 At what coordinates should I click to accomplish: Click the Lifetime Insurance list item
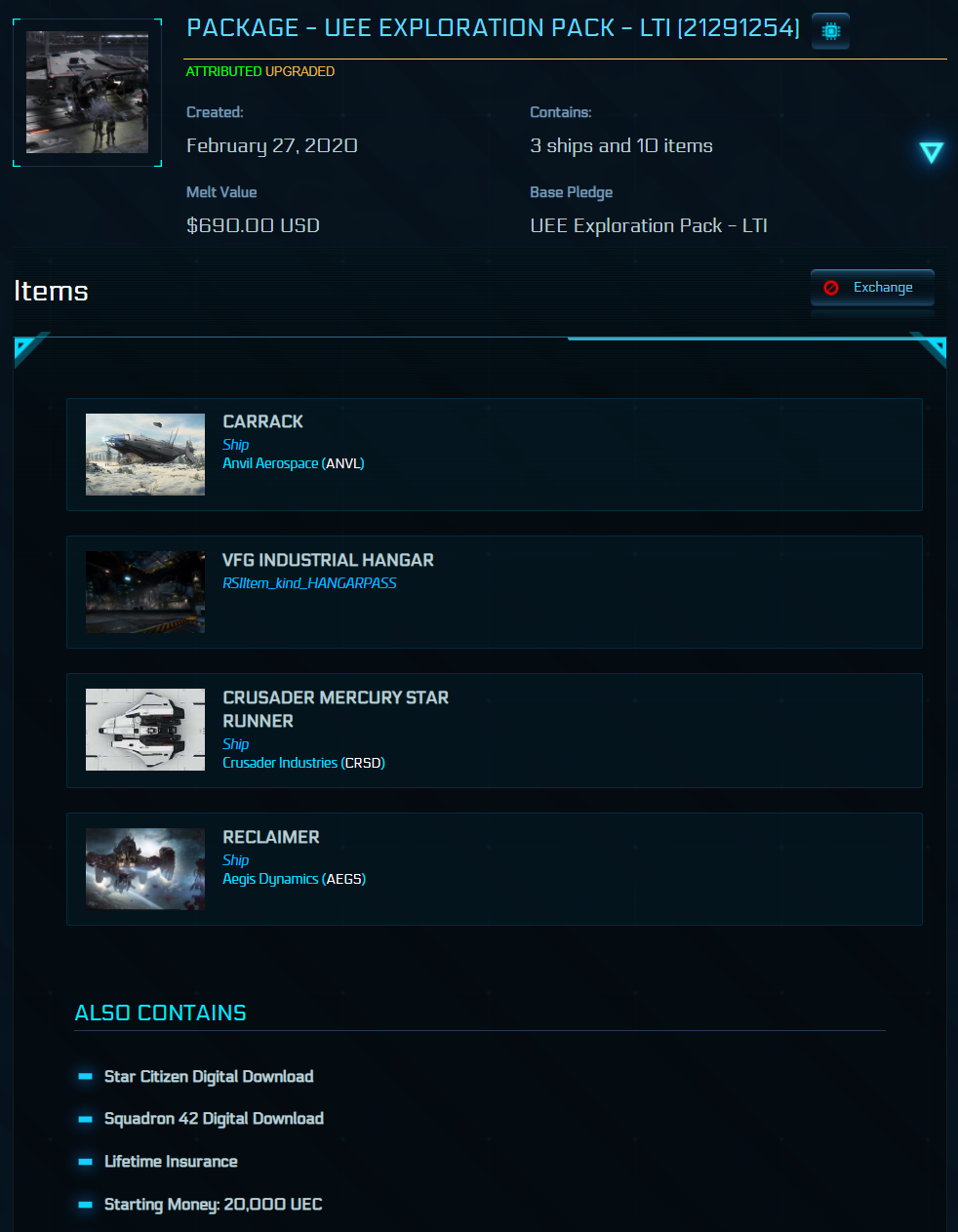[x=171, y=1162]
